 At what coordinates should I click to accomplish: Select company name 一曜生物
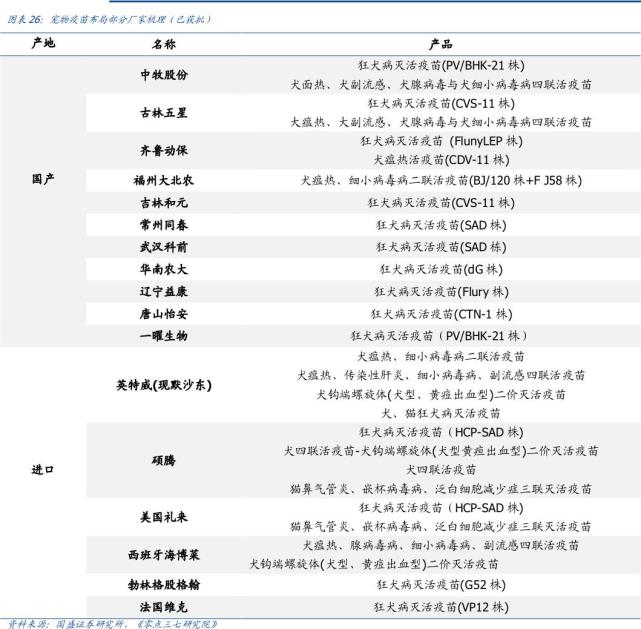click(164, 336)
